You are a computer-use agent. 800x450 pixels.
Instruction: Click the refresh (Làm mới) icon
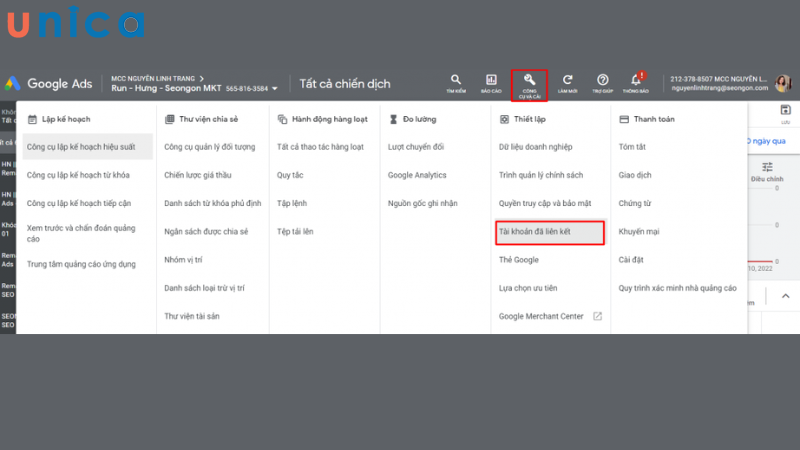click(567, 80)
